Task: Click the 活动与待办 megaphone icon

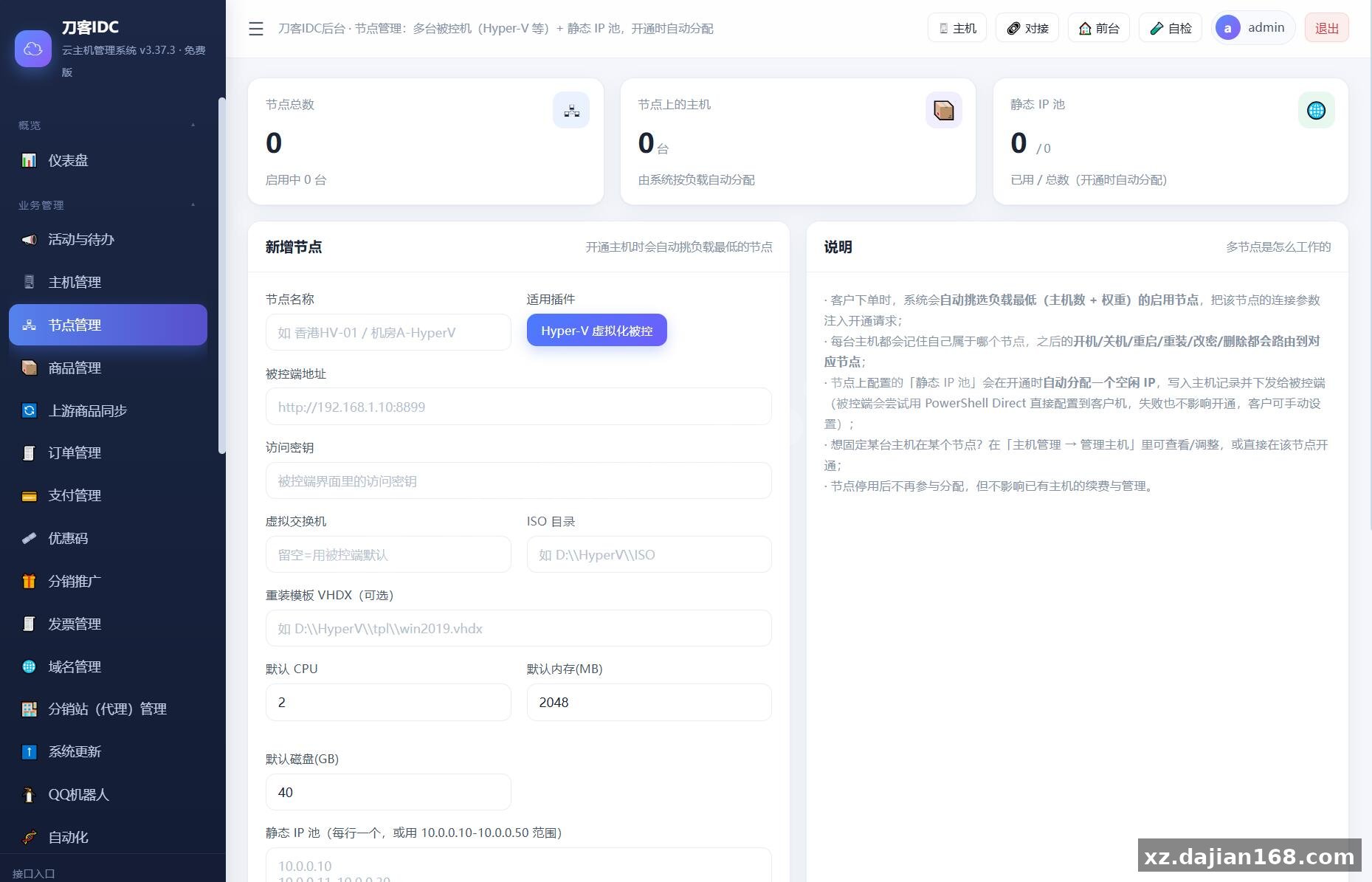Action: point(29,239)
